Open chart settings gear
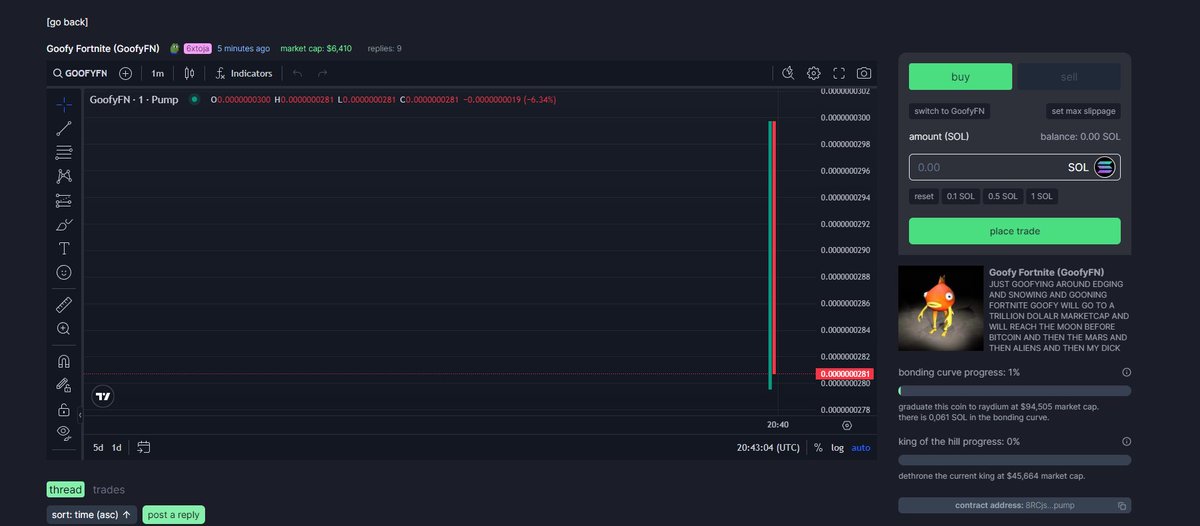This screenshot has height=526, width=1200. [x=814, y=73]
